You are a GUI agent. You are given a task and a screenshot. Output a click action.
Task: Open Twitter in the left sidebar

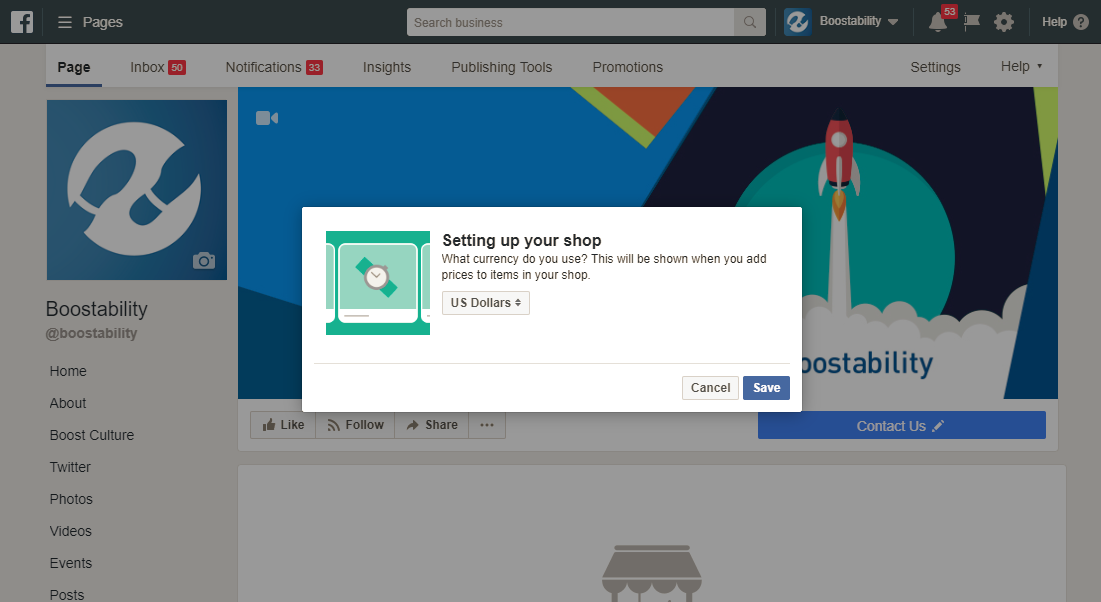point(70,467)
